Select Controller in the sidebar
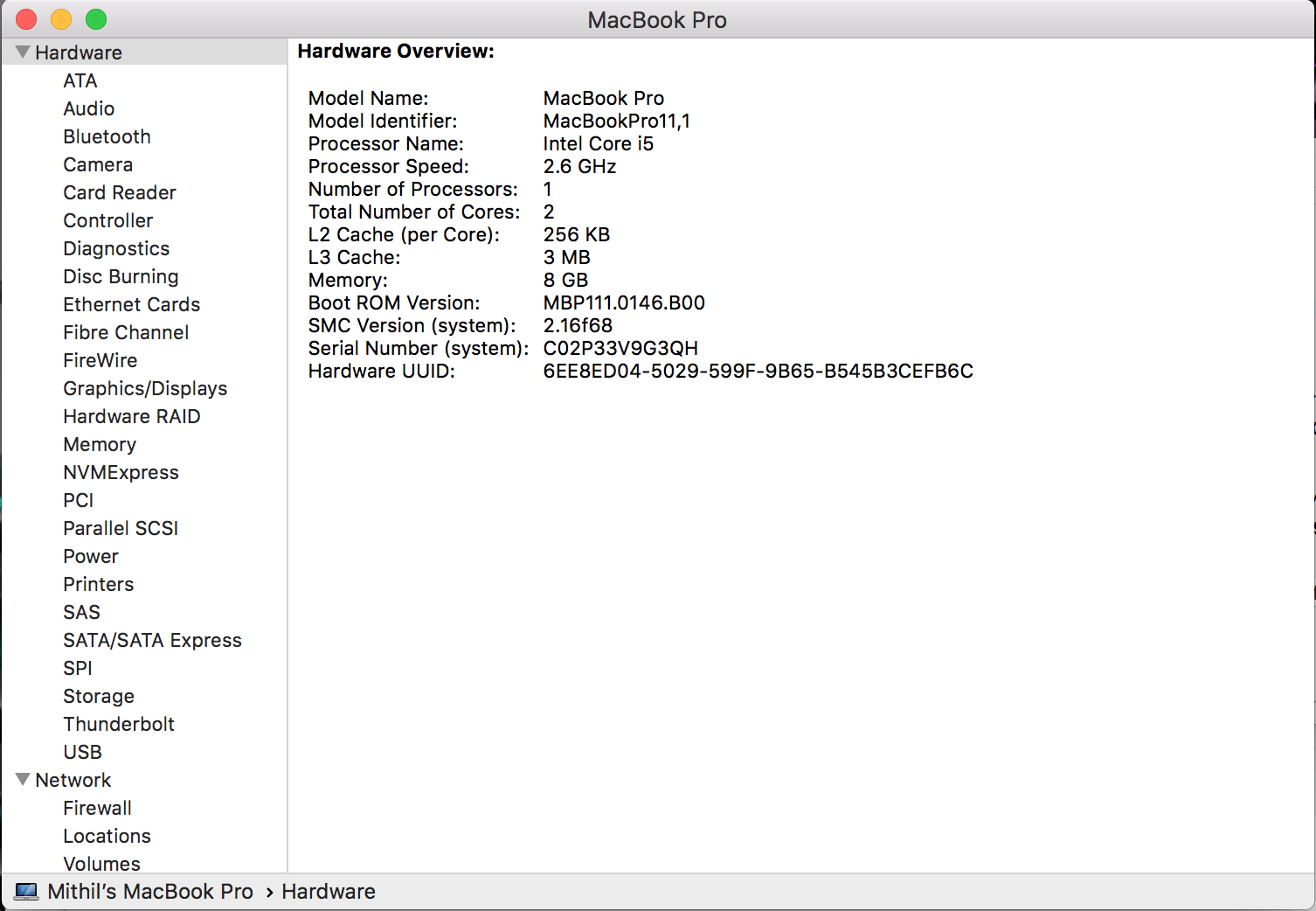The height and width of the screenshot is (911, 1316). 108,220
